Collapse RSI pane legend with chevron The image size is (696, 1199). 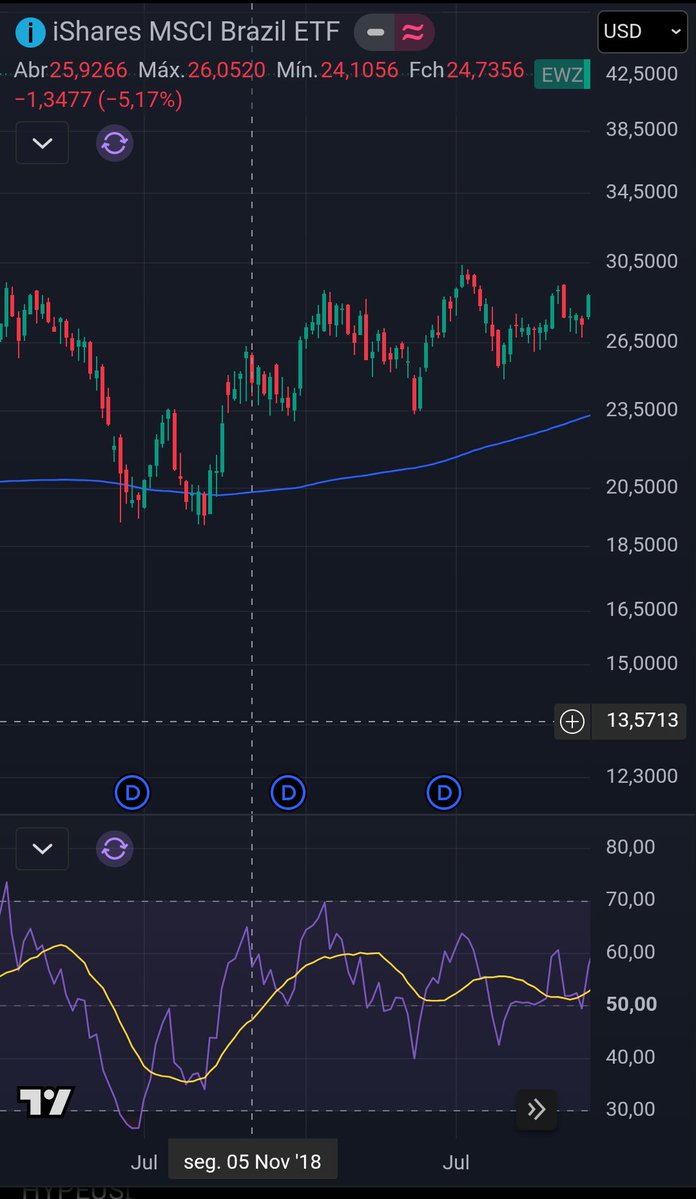click(x=43, y=849)
